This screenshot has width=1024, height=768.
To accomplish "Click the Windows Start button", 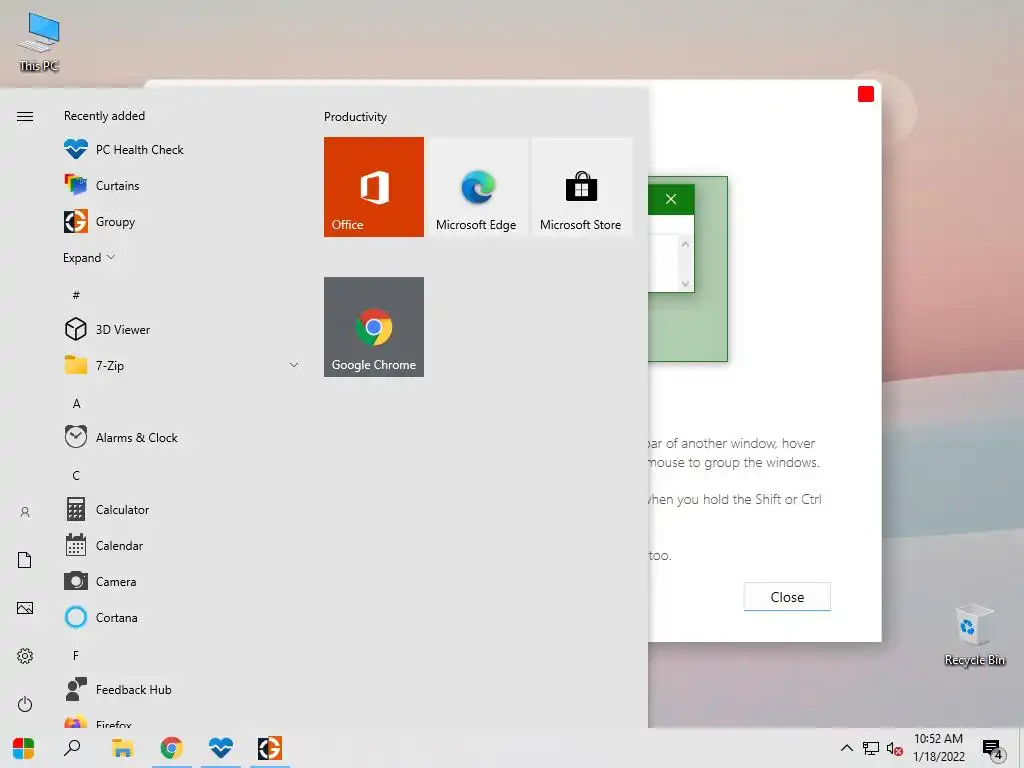I will (24, 748).
